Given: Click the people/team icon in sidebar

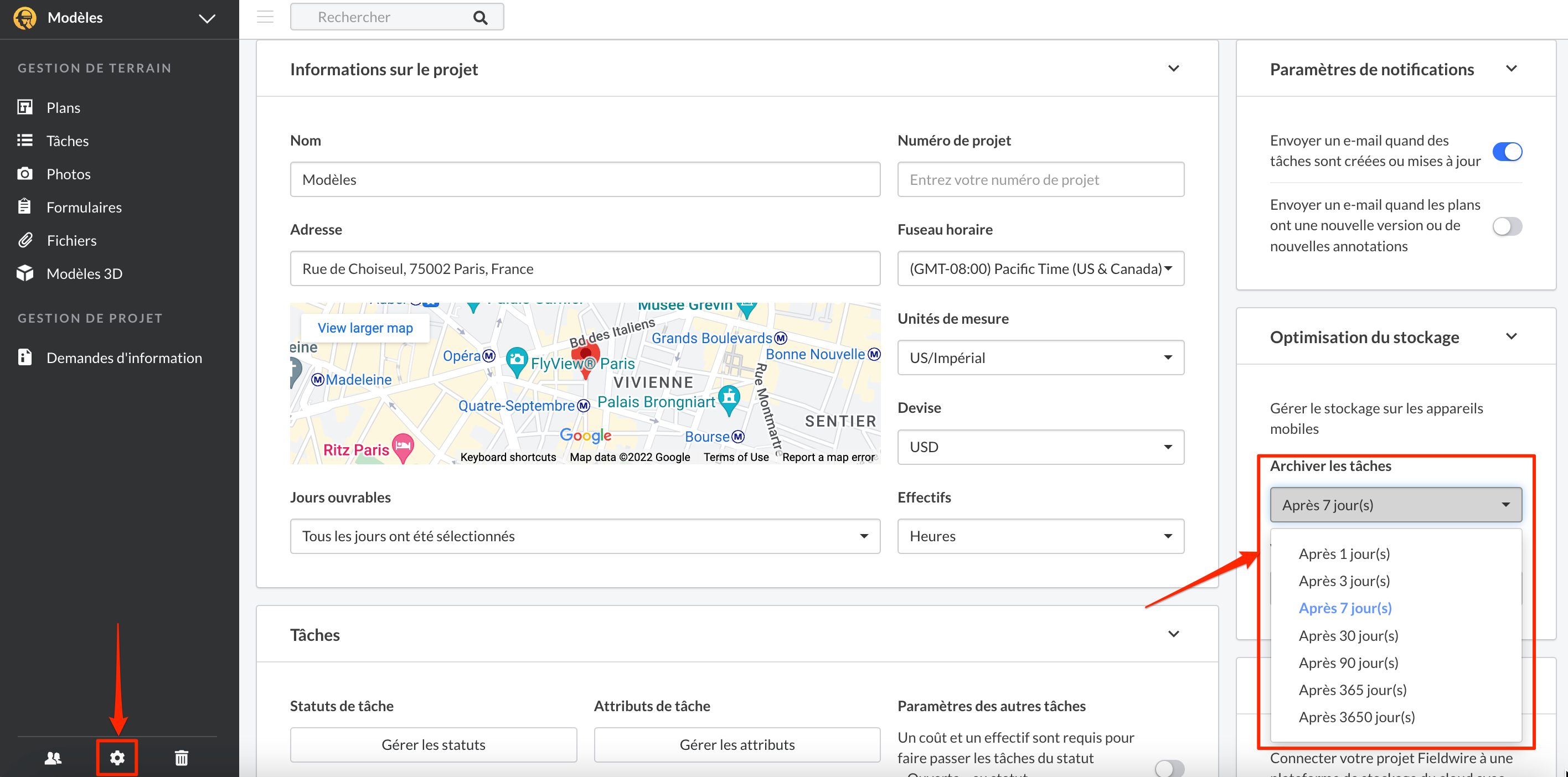Looking at the screenshot, I should coord(54,758).
